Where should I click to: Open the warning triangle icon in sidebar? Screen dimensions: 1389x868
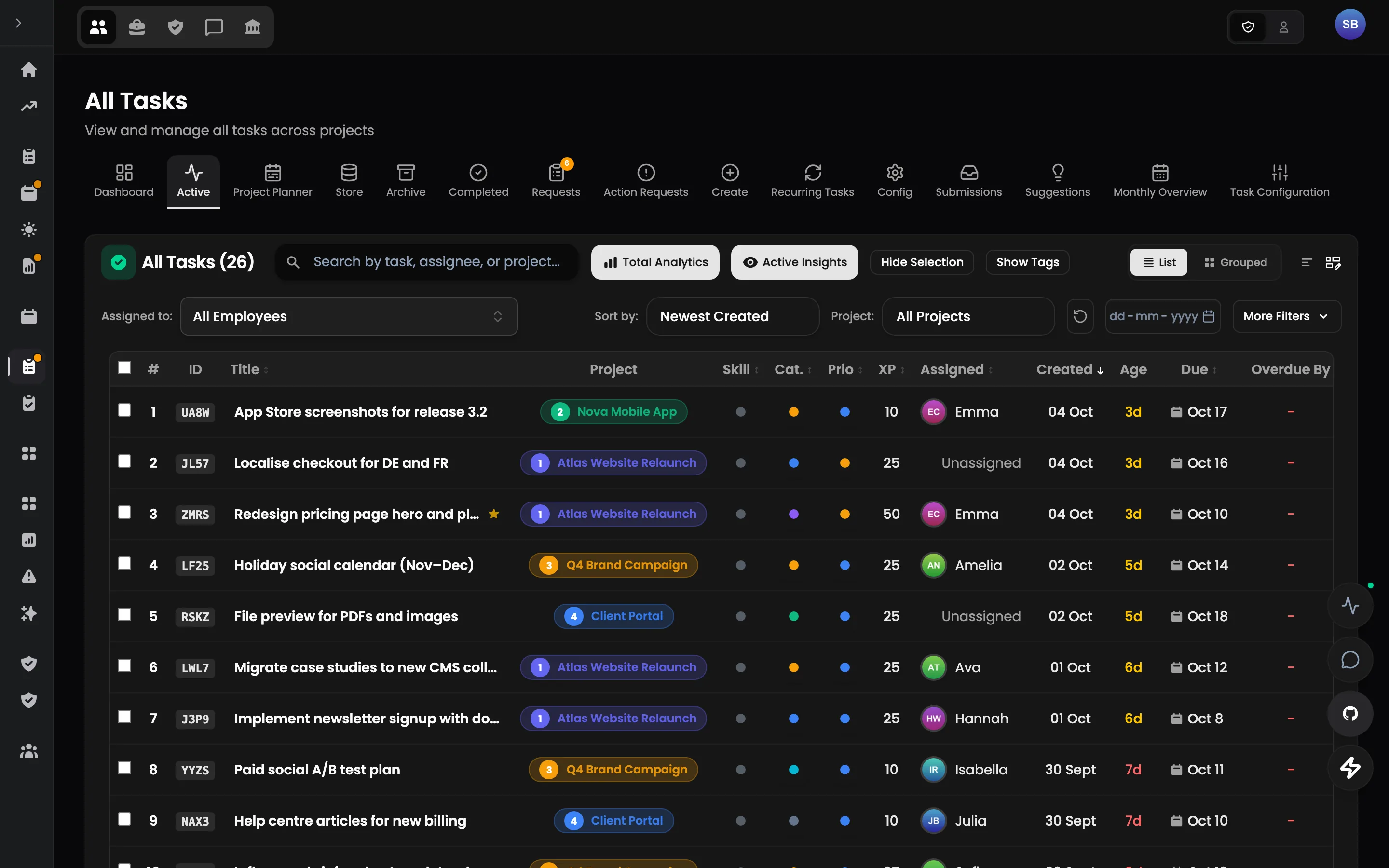[x=29, y=576]
